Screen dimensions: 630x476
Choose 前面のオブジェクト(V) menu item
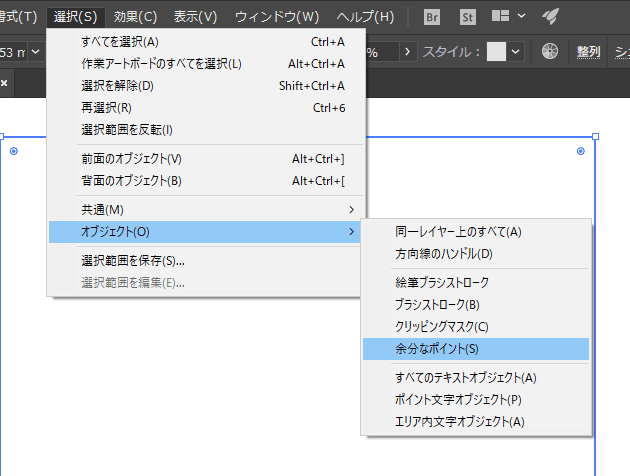coord(206,159)
